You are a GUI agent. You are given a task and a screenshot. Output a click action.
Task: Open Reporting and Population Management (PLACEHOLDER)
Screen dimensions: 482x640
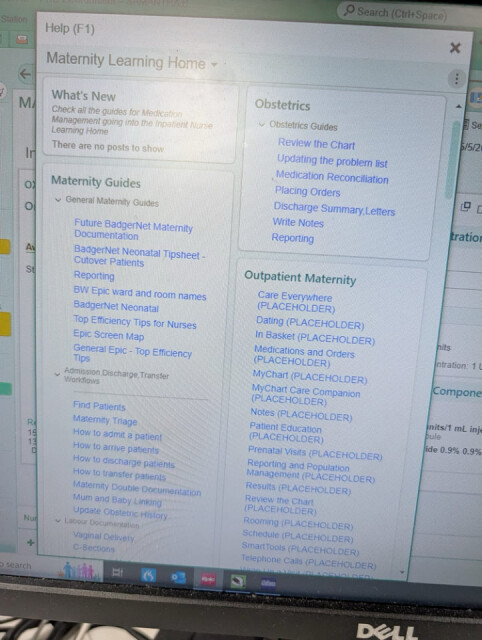tap(310, 471)
